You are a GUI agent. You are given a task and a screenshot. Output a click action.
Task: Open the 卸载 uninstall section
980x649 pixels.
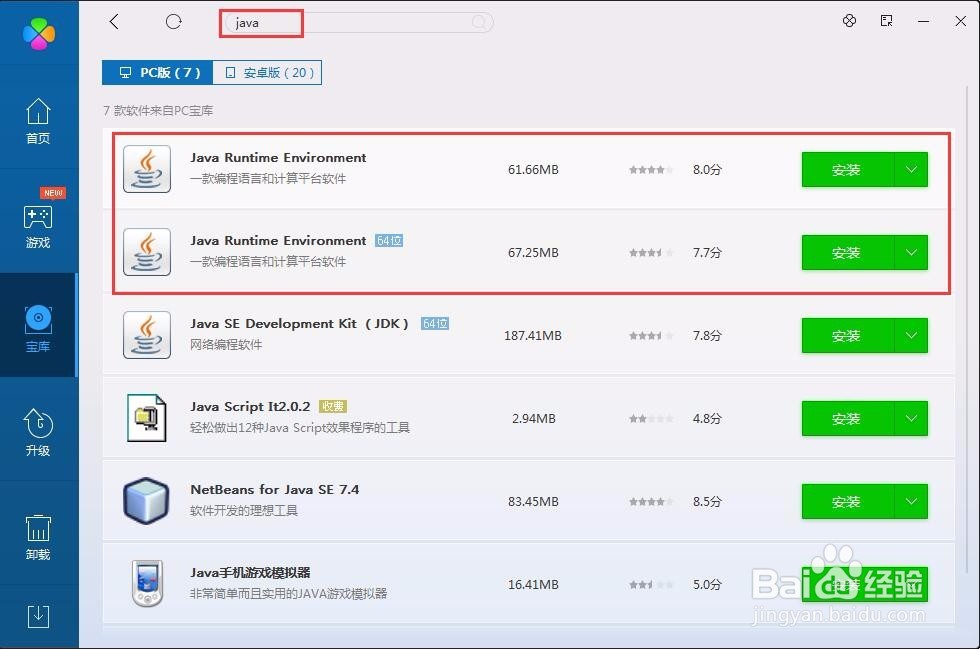point(38,536)
